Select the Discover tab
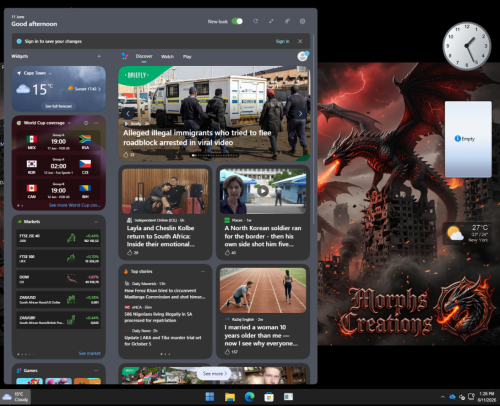This screenshot has height=406, width=500. tap(144, 56)
